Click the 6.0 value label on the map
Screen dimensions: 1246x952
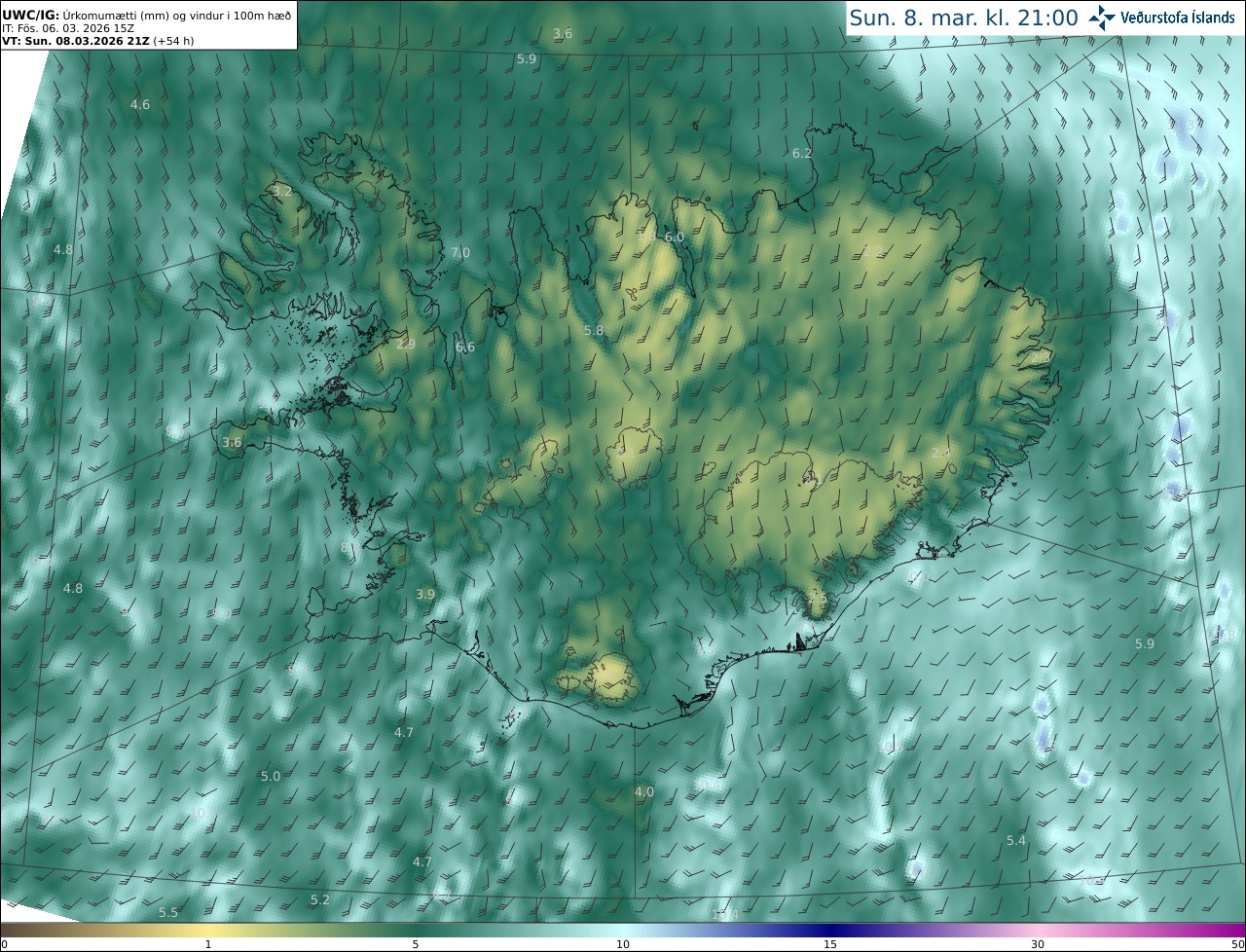(674, 237)
